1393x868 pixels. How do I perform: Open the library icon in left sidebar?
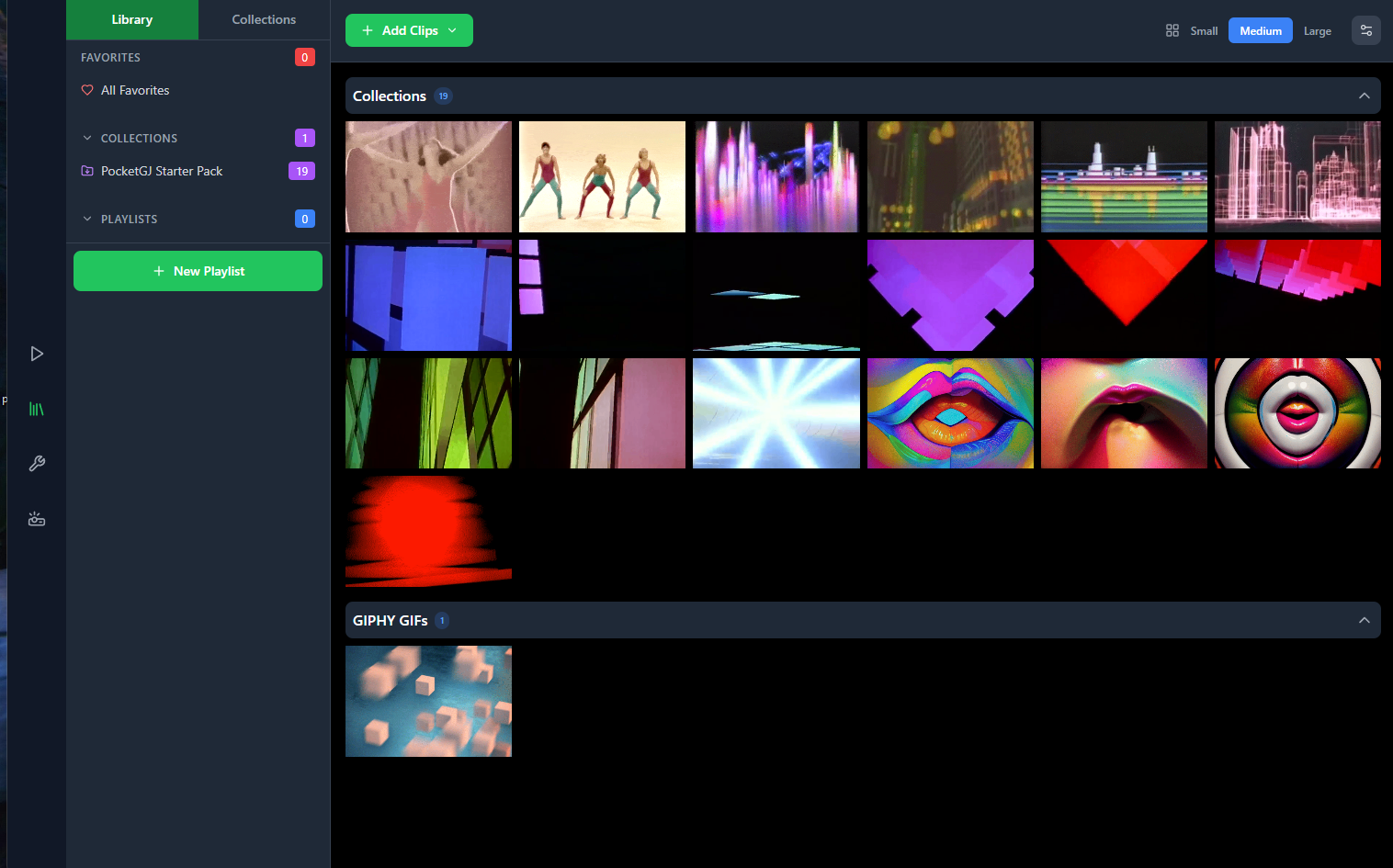click(37, 409)
